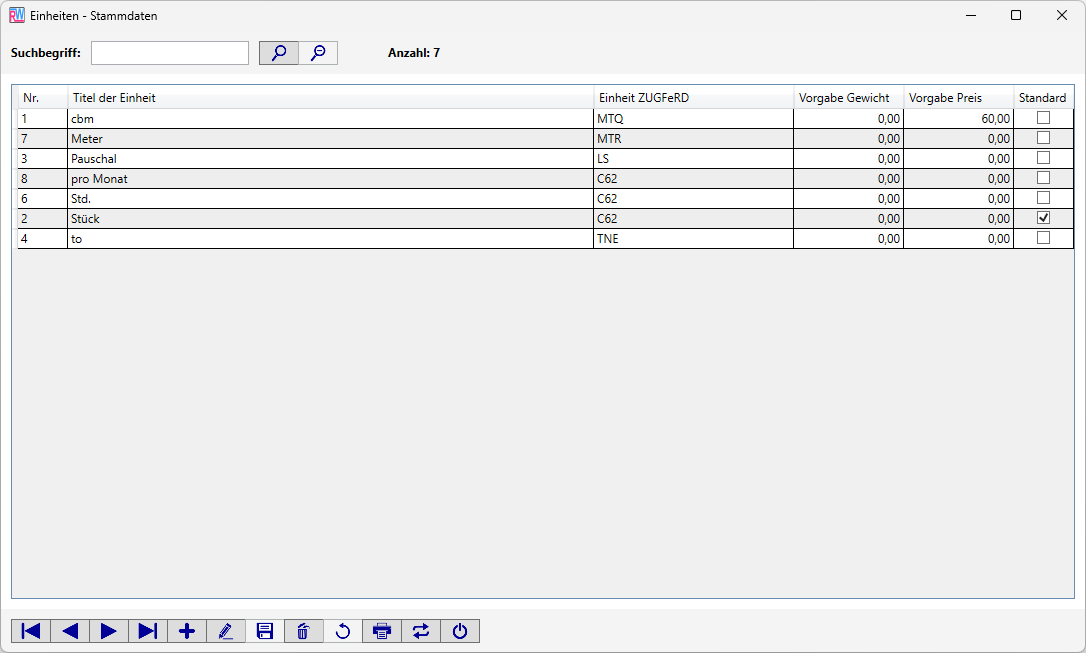Click the circular undo arrow icon
The width and height of the screenshot is (1086, 653).
tap(343, 631)
